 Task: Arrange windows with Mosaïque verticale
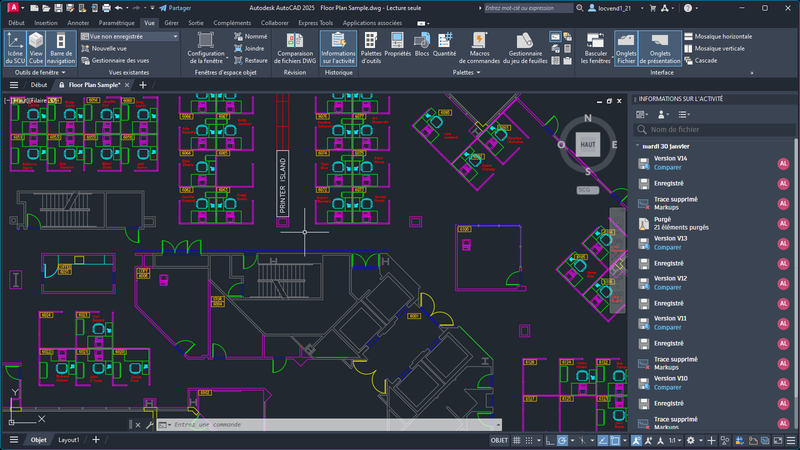tap(714, 48)
